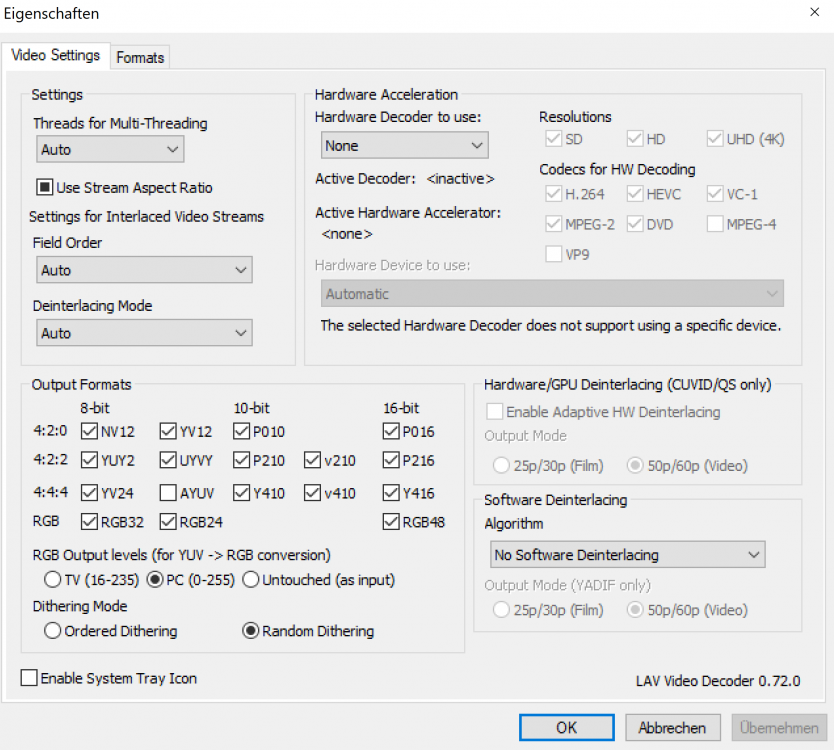Select the Video Settings tab
834x750 pixels.
[55, 56]
